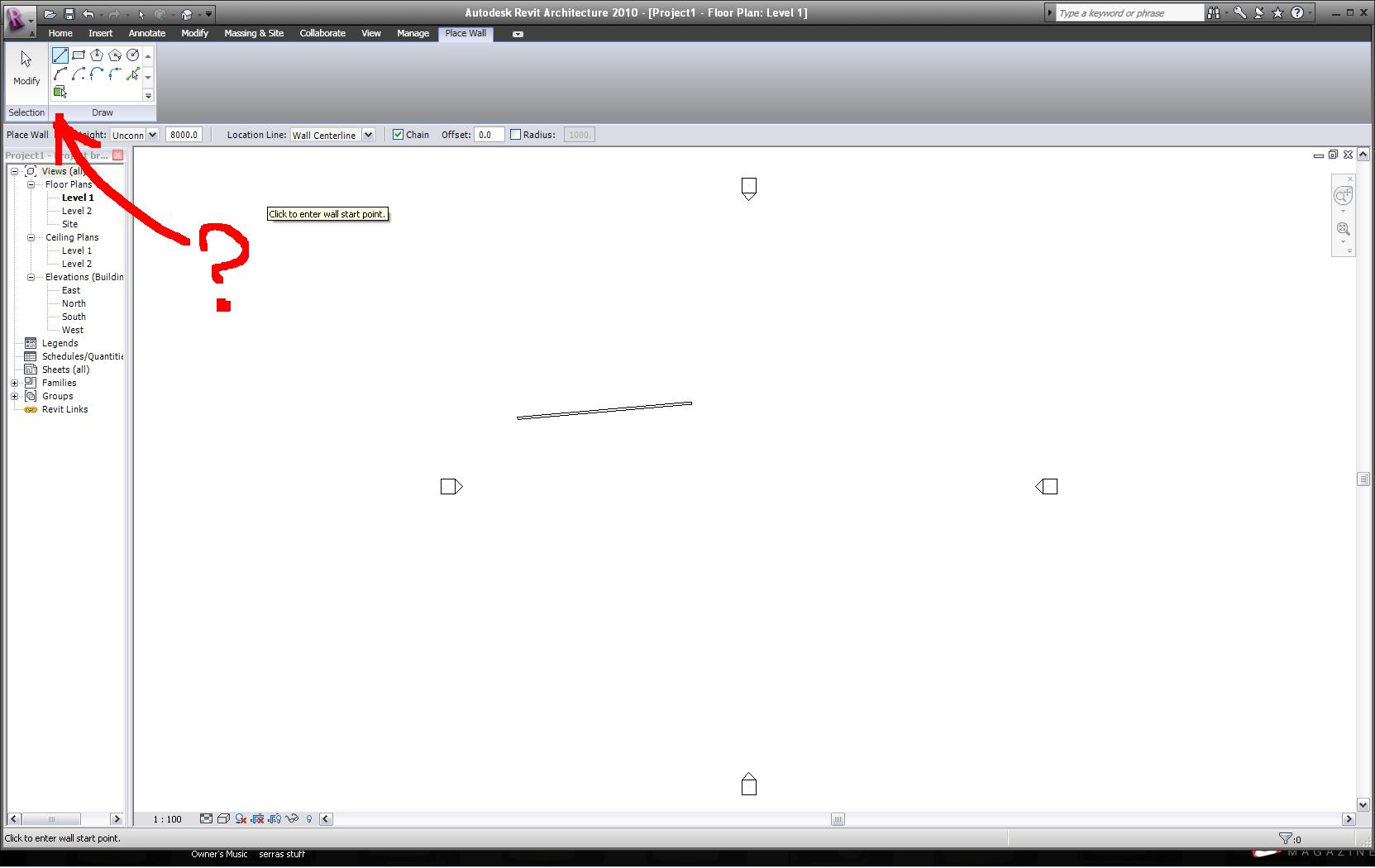The image size is (1375, 868).
Task: Click the Redo arrow icon
Action: (113, 13)
